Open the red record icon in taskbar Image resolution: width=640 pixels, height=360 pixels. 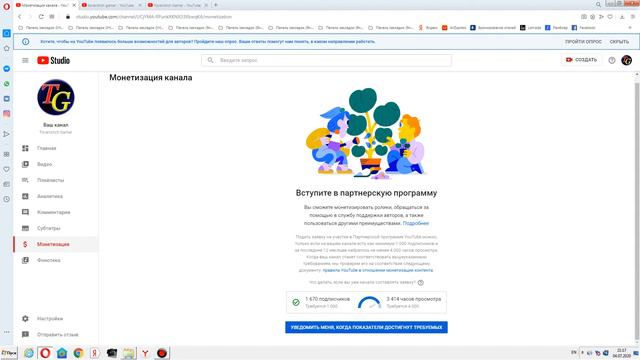point(162,353)
